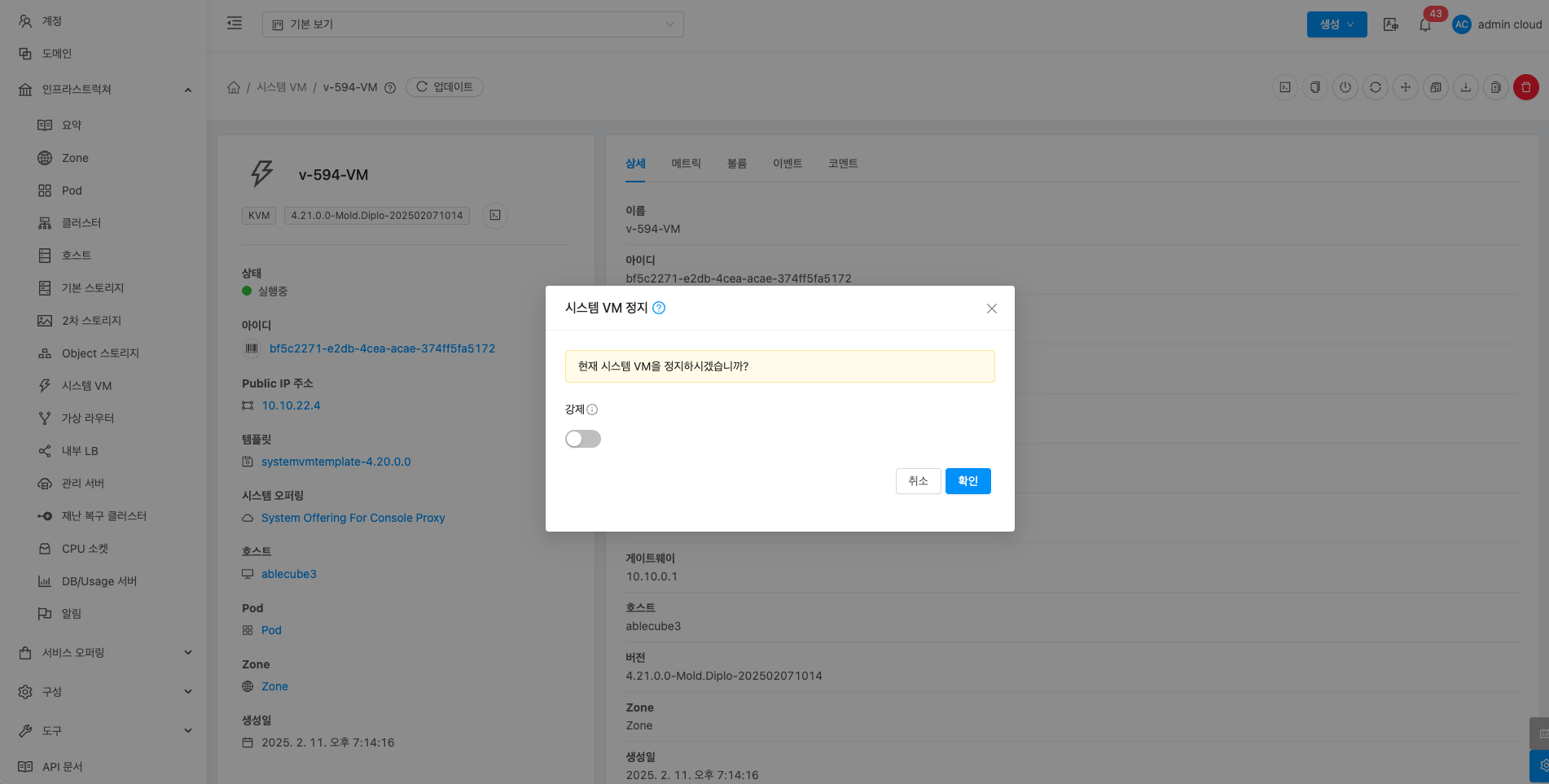This screenshot has height=784, width=1549.
Task: Click the info icon next to 강제
Action: [x=592, y=410]
